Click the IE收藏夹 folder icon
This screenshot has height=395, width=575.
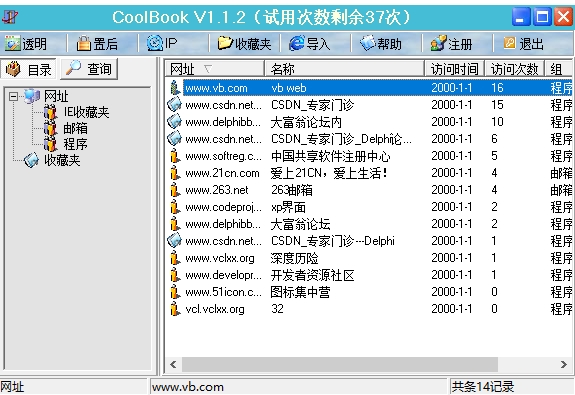tap(51, 112)
